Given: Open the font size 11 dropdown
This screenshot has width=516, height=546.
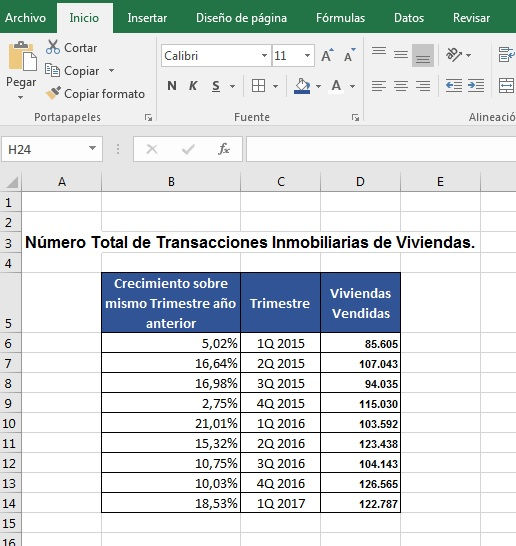Looking at the screenshot, I should point(307,55).
